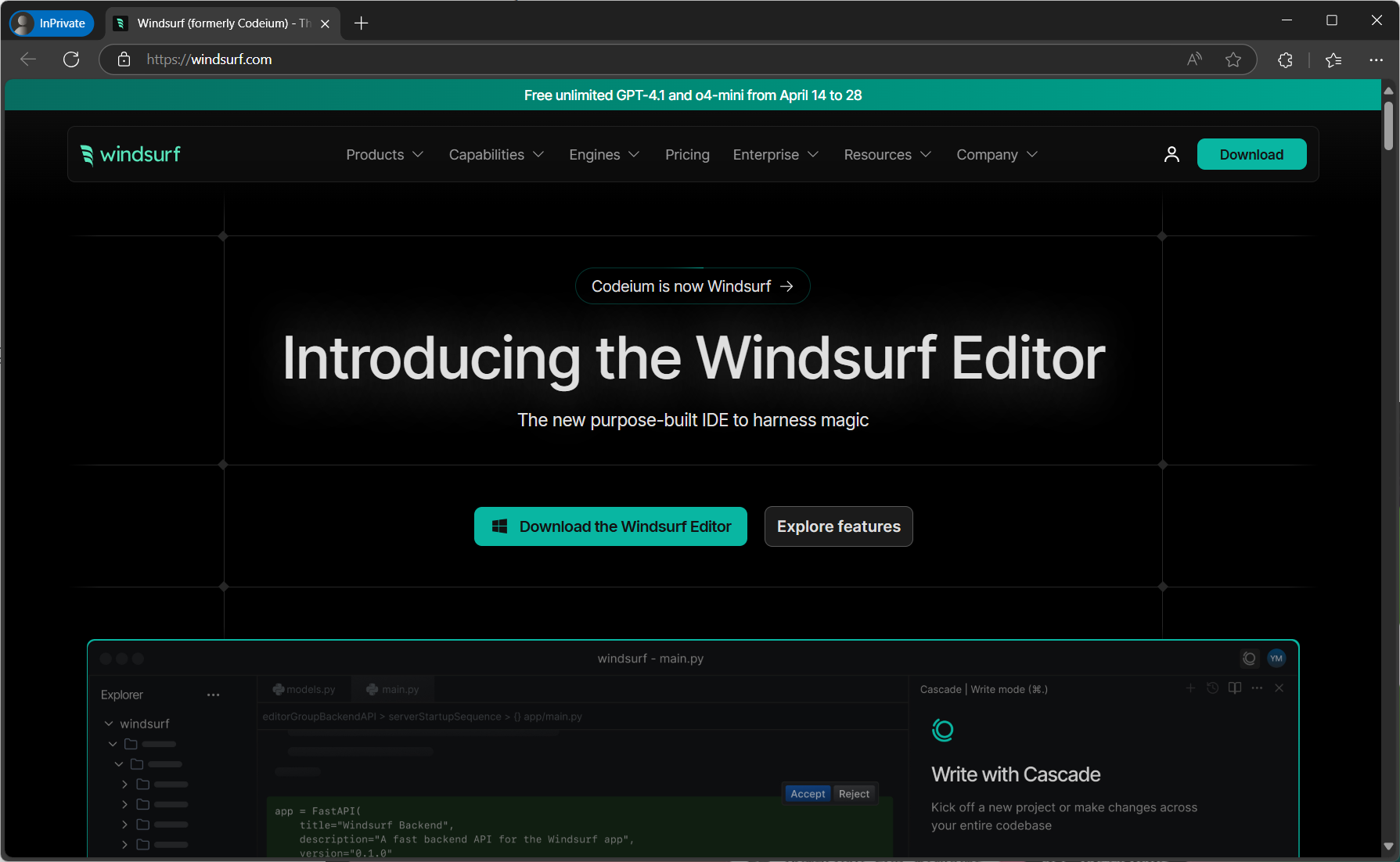The image size is (1400, 862).
Task: Click Download the Windsurf Editor button
Action: [x=610, y=526]
